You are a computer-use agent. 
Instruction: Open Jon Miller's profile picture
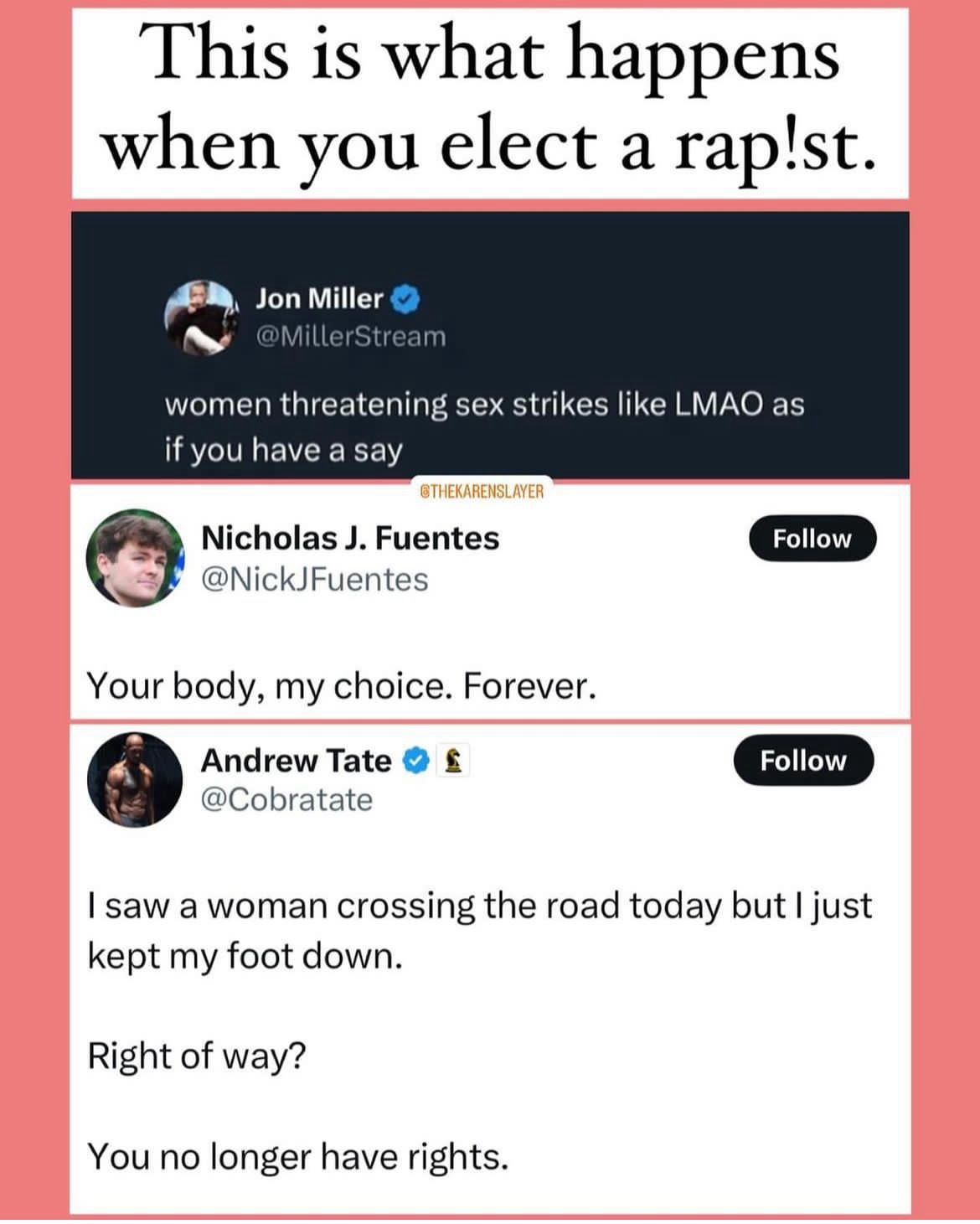[199, 318]
